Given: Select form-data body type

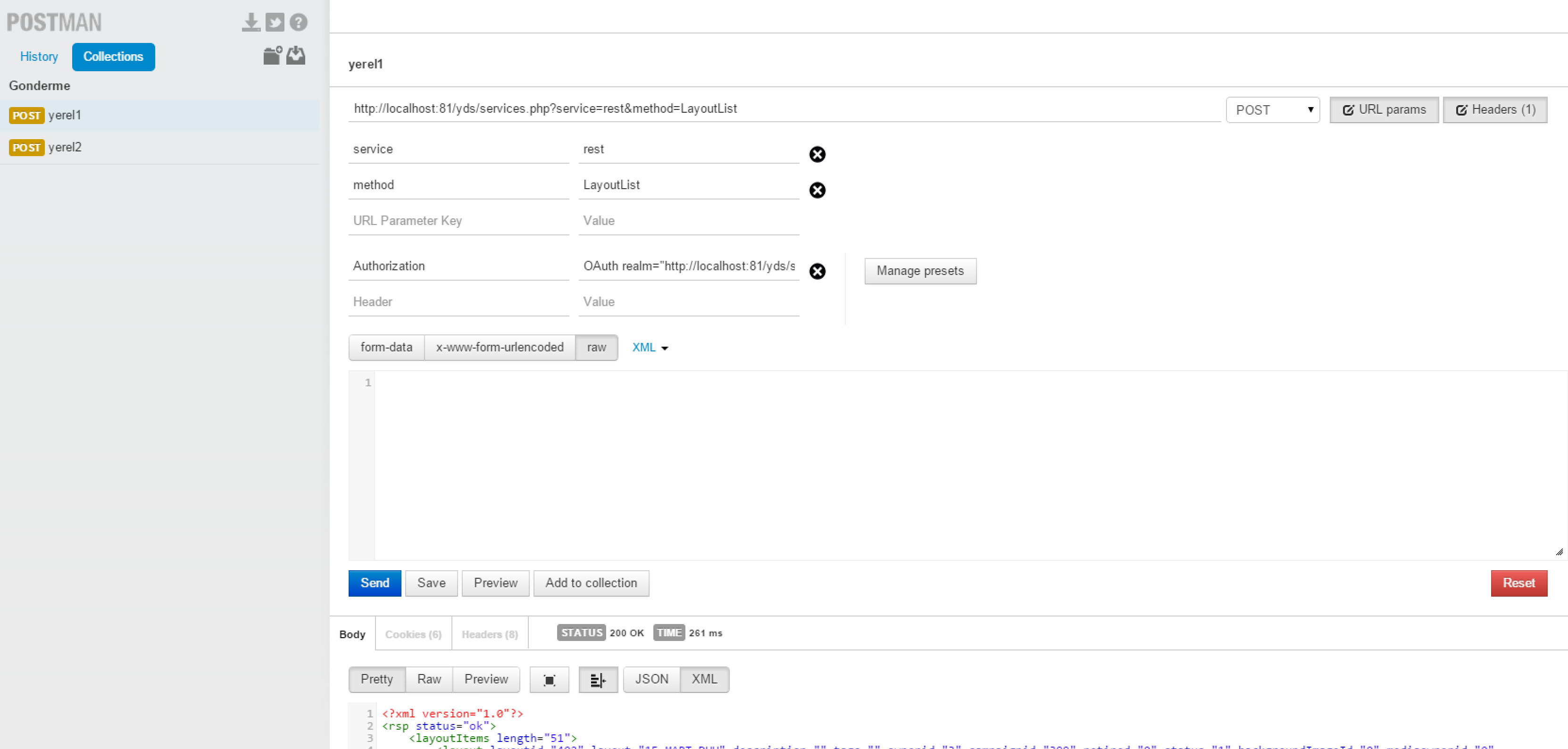Looking at the screenshot, I should pos(386,348).
